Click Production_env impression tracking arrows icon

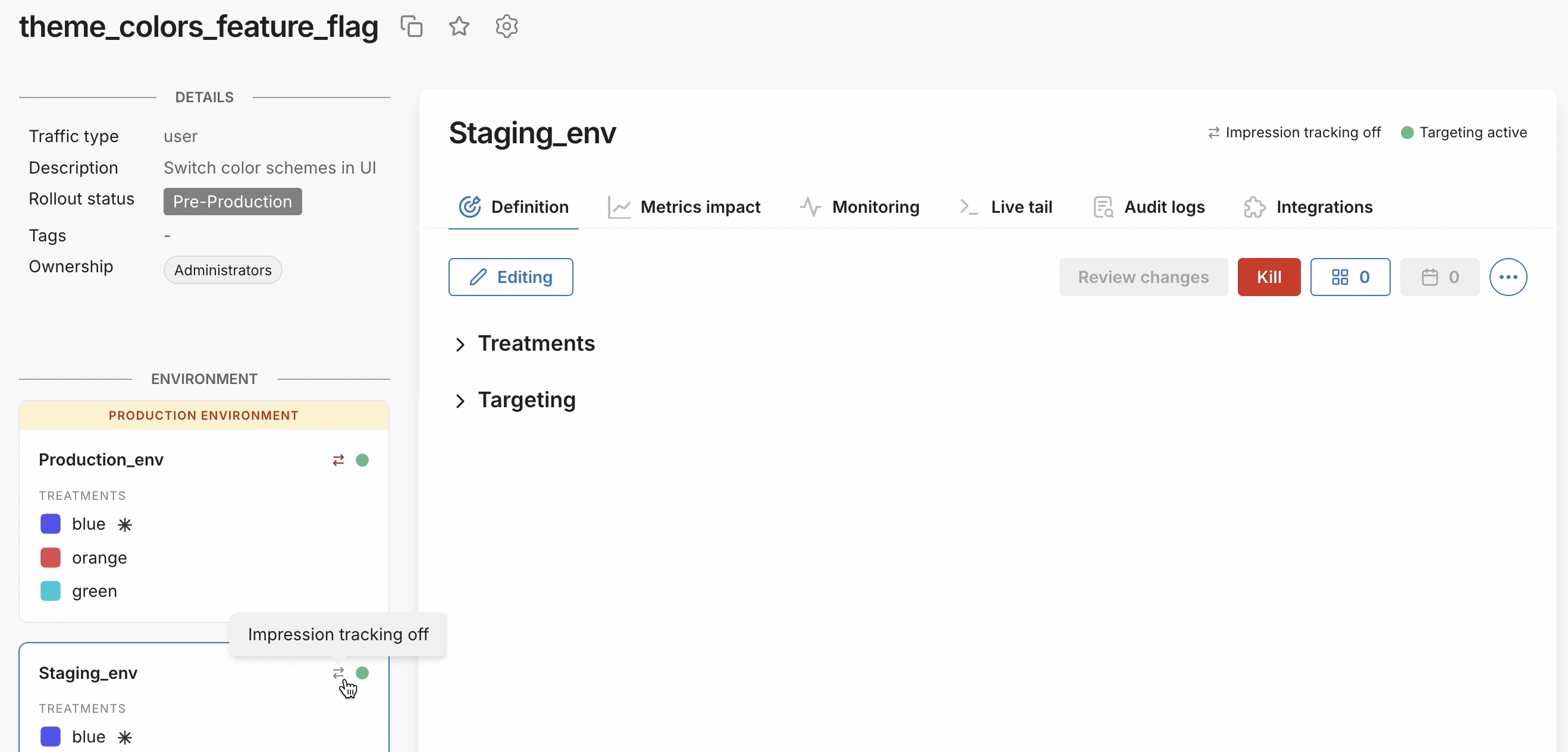pyautogui.click(x=338, y=460)
